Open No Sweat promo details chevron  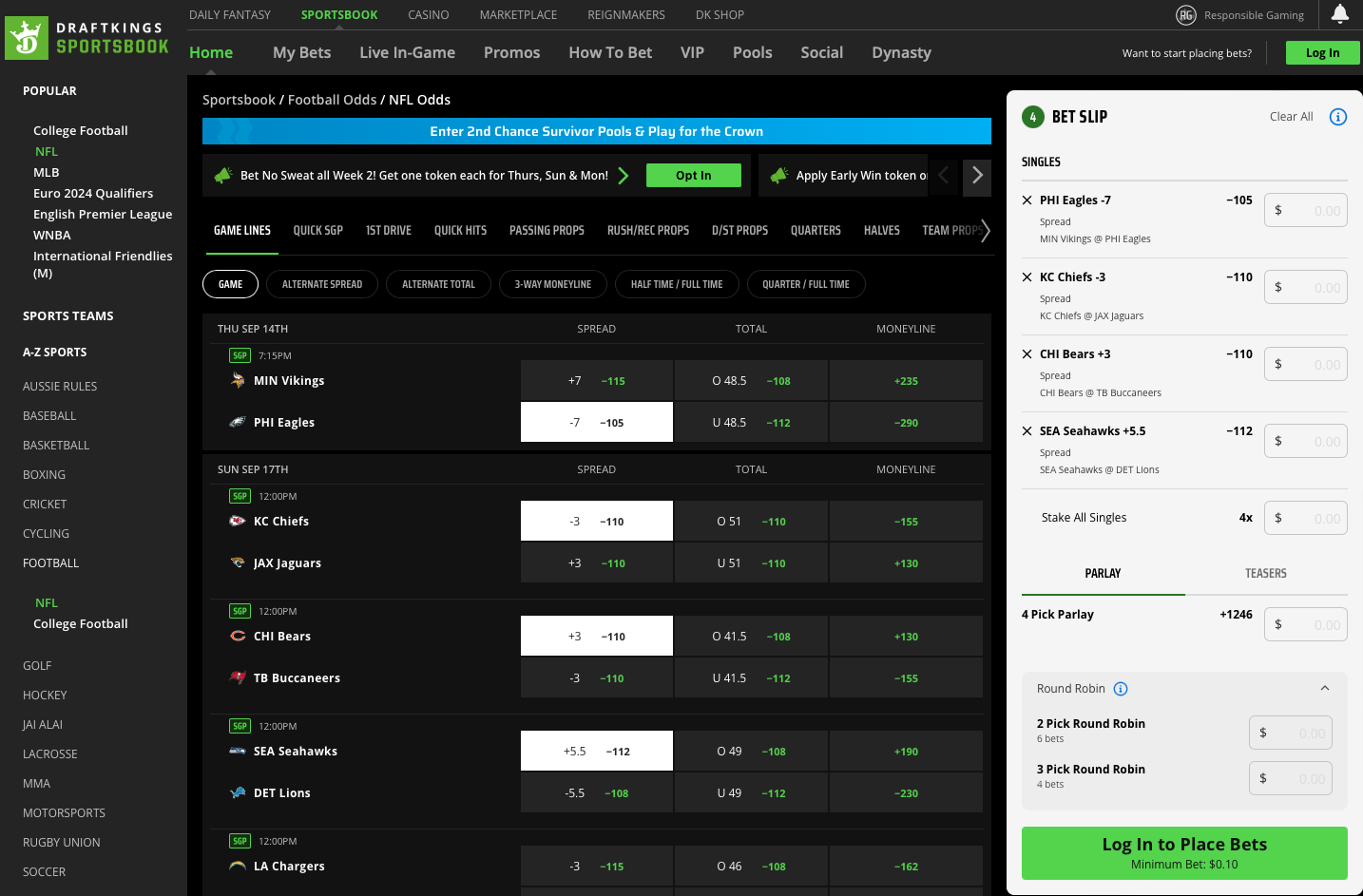coord(624,176)
